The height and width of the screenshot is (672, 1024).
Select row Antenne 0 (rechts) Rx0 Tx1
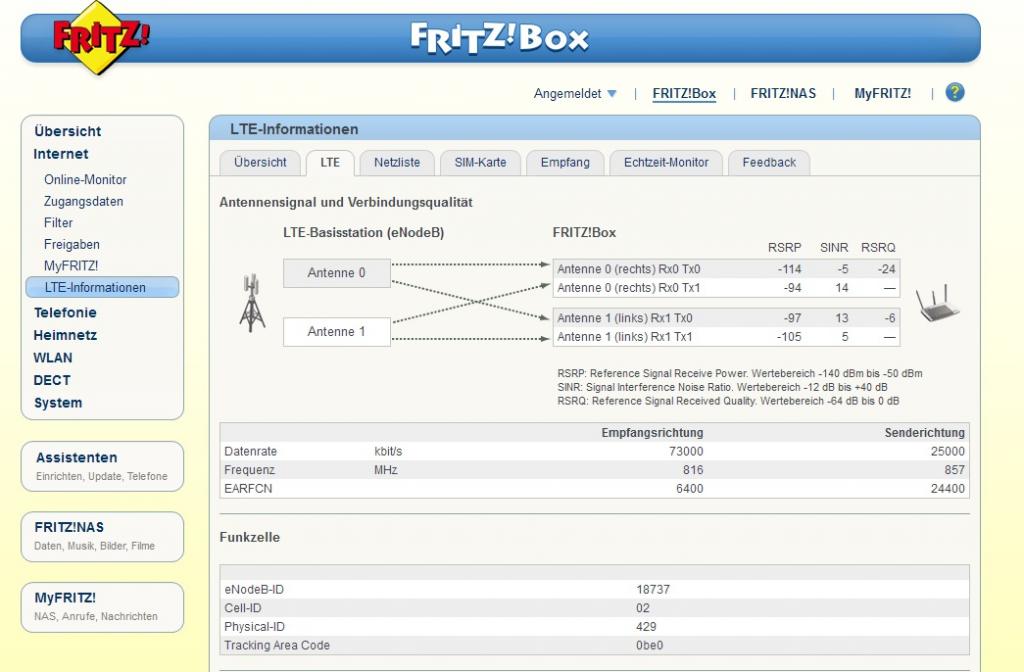click(x=726, y=288)
